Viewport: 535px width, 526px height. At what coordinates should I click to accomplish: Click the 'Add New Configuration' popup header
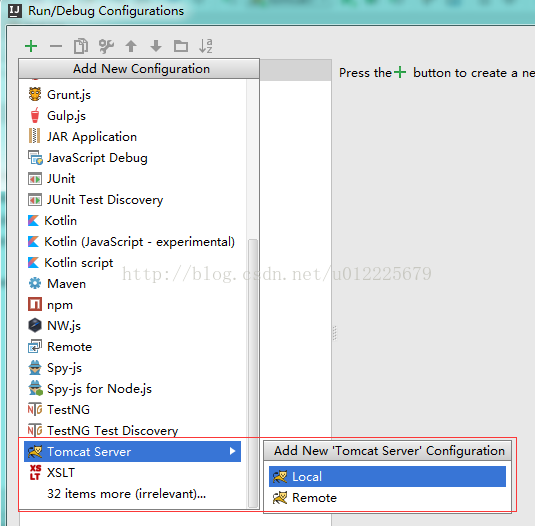[139, 69]
